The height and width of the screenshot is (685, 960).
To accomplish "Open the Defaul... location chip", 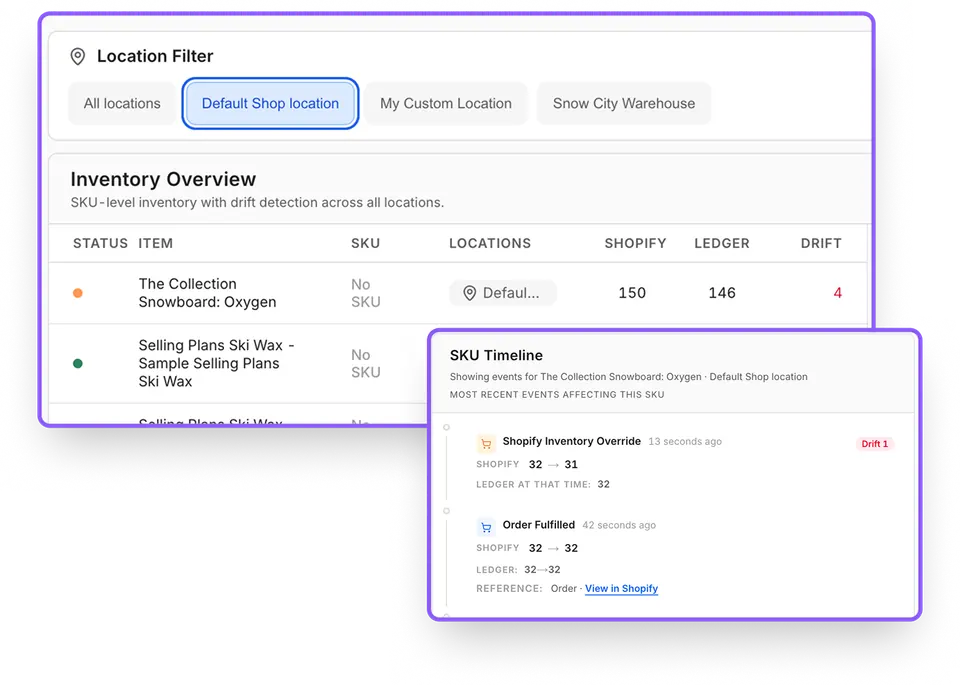I will tap(503, 293).
